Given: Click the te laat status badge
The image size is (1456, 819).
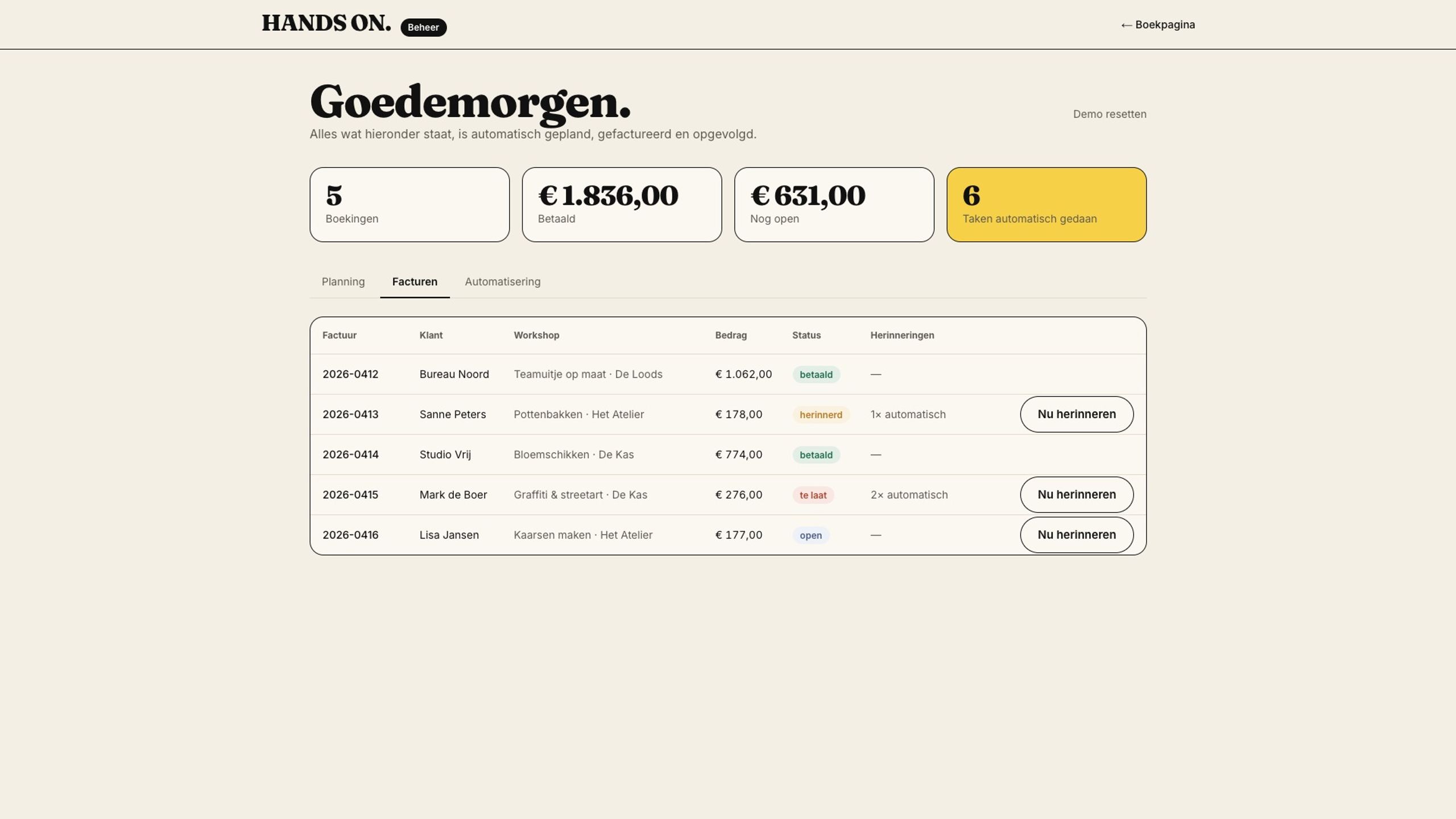Looking at the screenshot, I should point(813,495).
